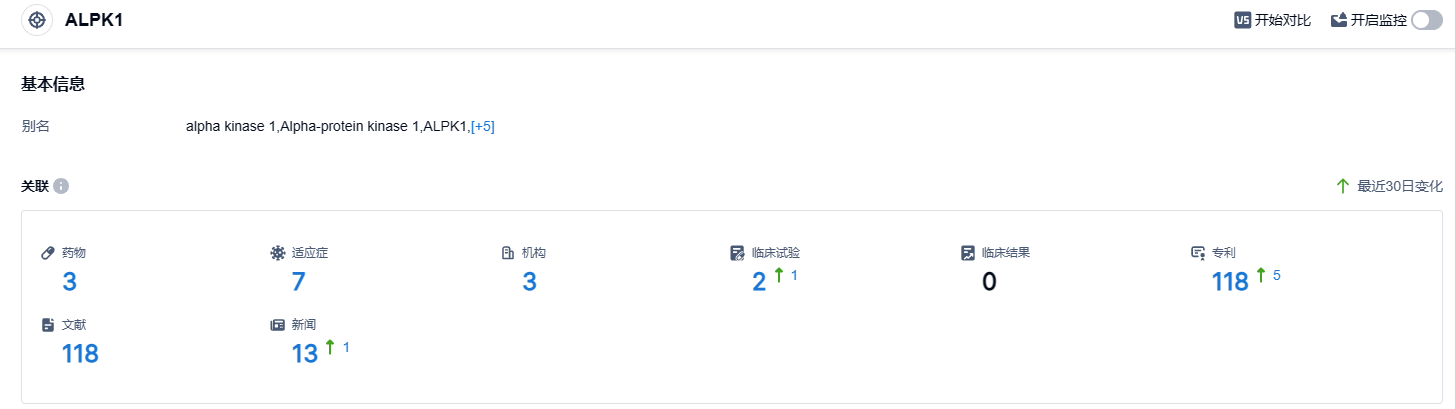Click the 适应症 virus icon
This screenshot has width=1455, height=409.
click(x=278, y=253)
